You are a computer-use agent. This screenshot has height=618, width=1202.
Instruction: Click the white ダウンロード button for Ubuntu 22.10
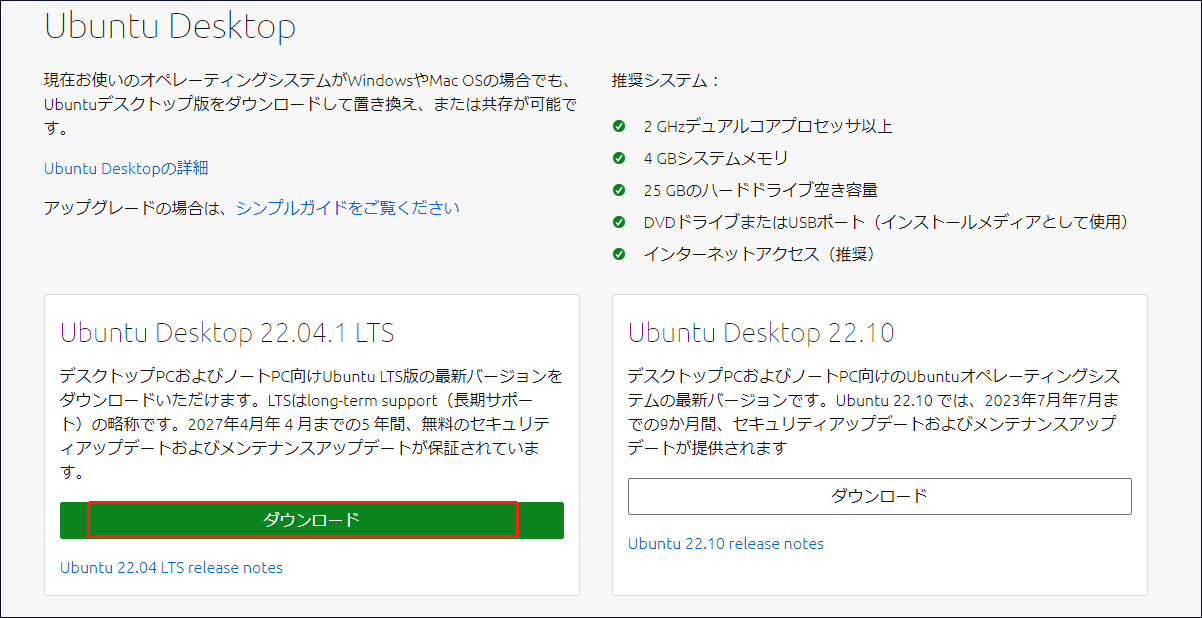pos(879,496)
